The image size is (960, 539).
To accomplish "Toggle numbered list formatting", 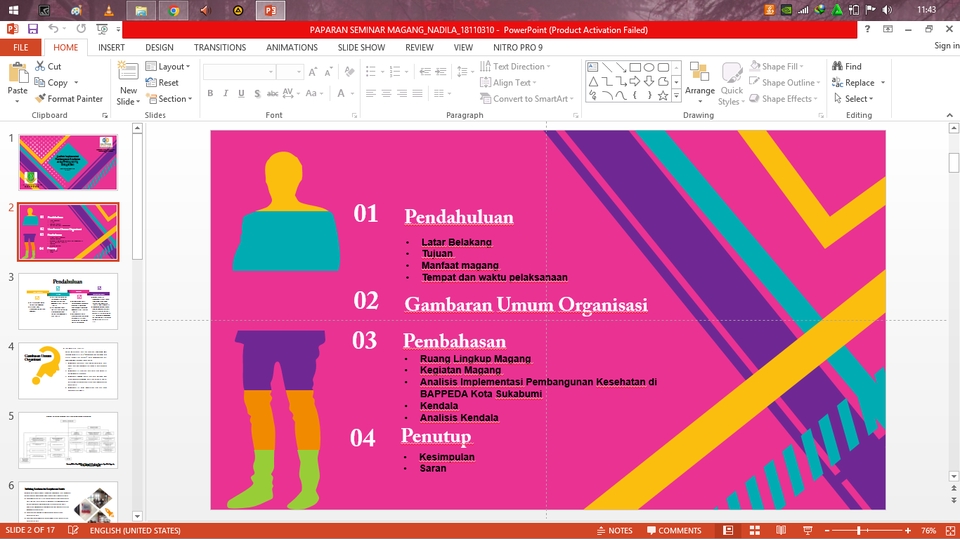I will [395, 72].
